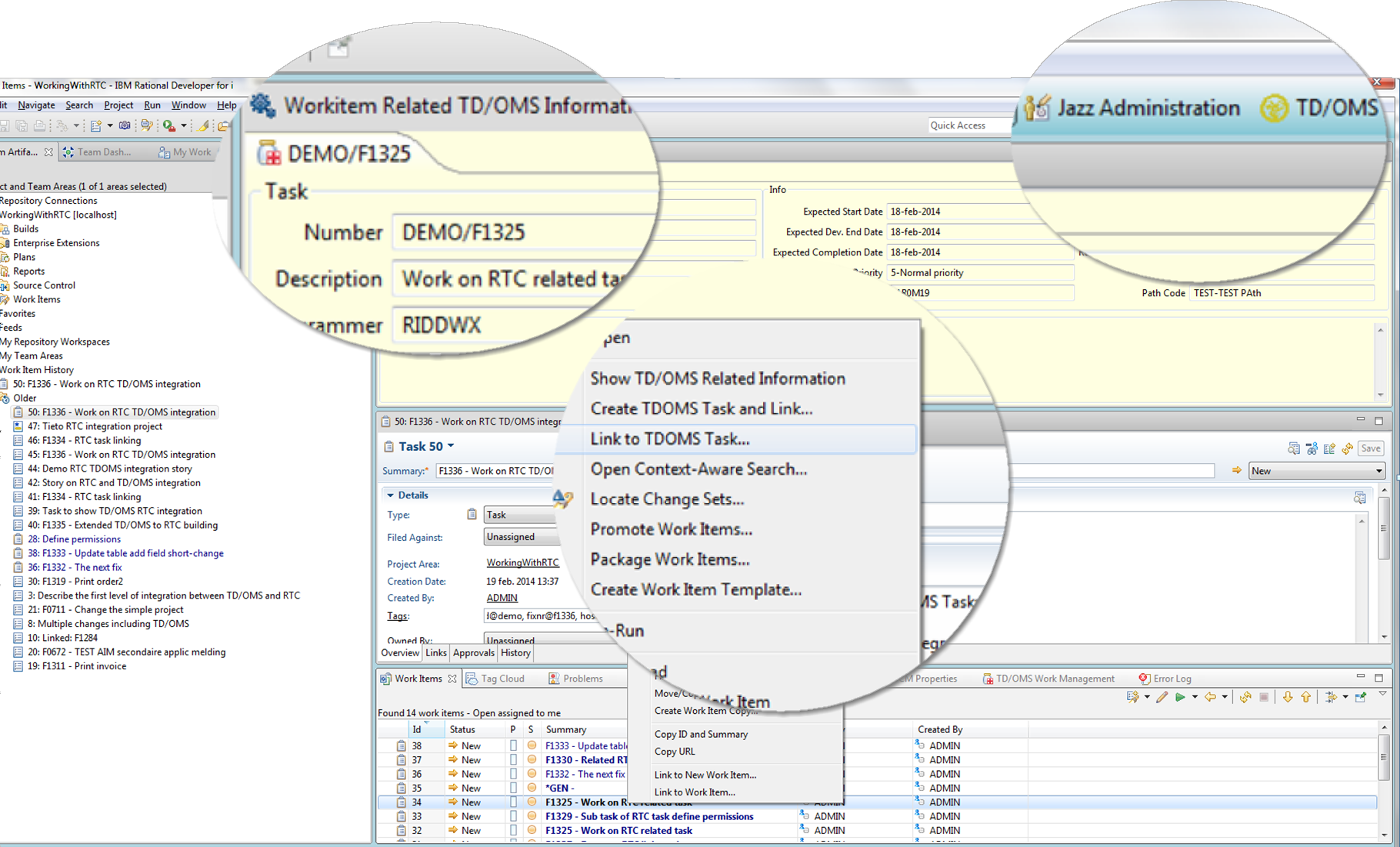Viewport: 1400px width, 847px height.
Task: Click the yellow up arrow in Work Items toolbar
Action: tap(1305, 697)
